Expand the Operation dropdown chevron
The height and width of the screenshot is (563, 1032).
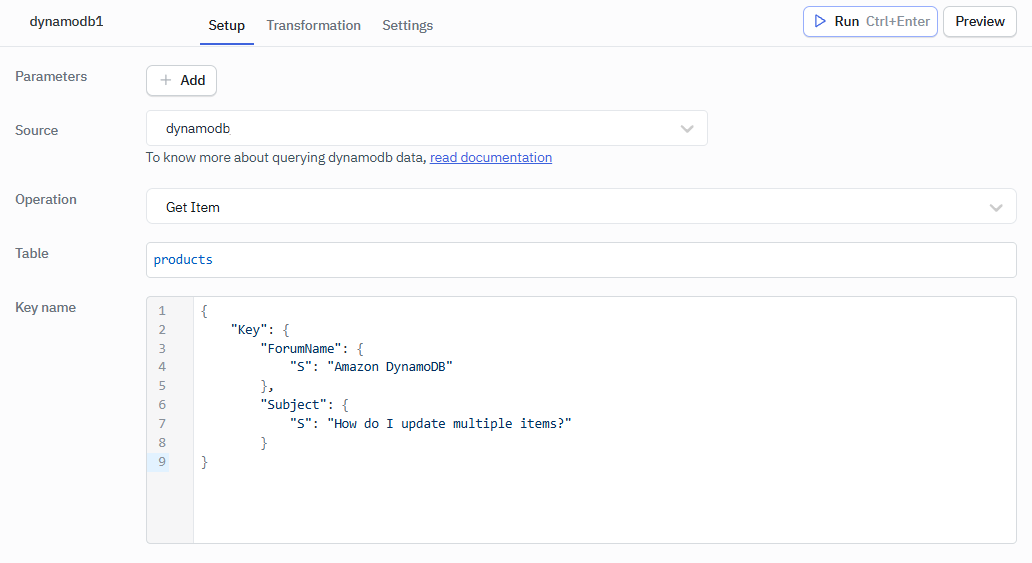[996, 207]
